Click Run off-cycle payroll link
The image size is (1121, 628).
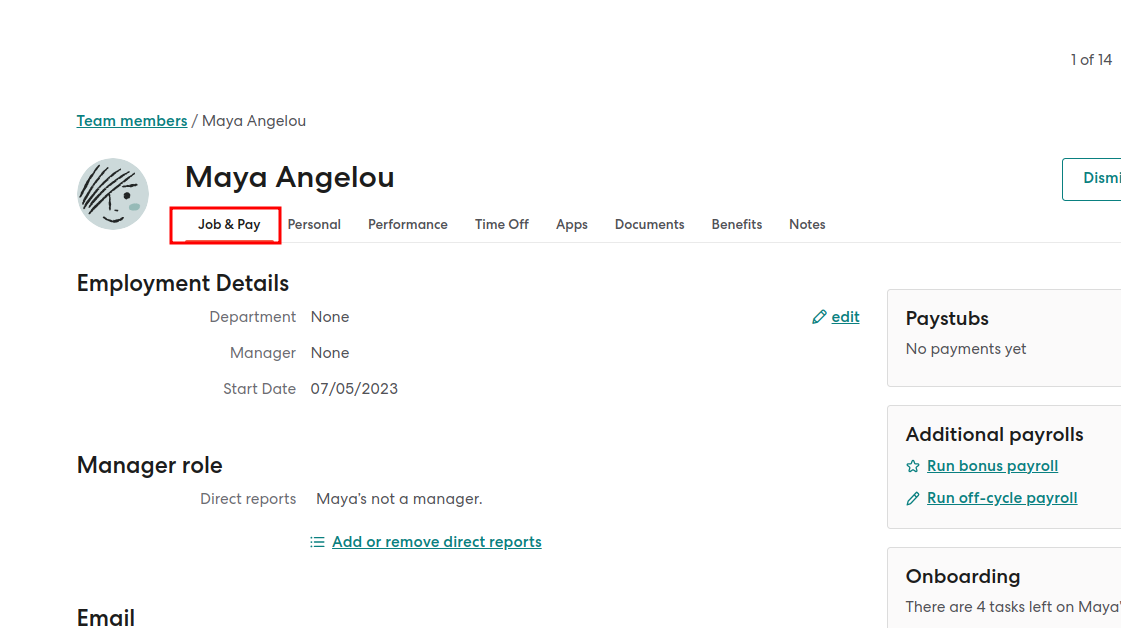click(x=1002, y=499)
